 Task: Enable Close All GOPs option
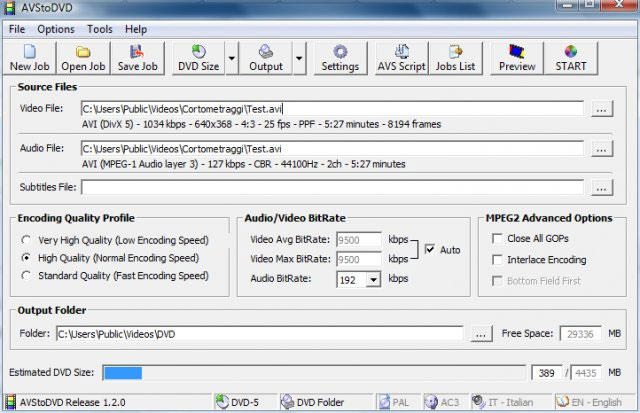coord(497,238)
